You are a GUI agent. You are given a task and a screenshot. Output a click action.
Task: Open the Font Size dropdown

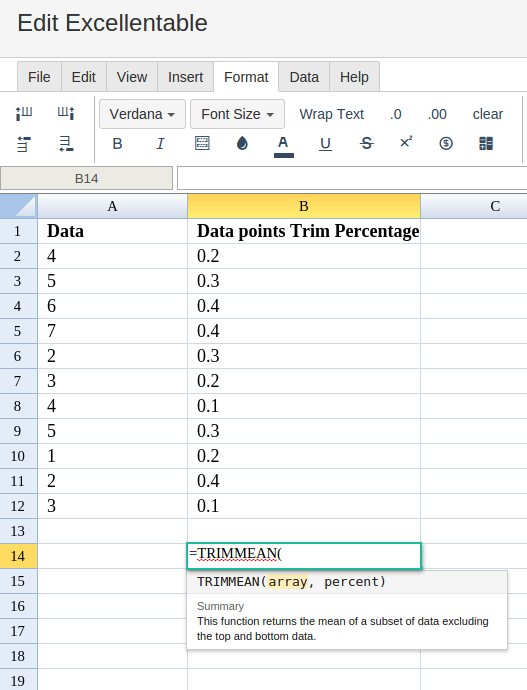238,114
